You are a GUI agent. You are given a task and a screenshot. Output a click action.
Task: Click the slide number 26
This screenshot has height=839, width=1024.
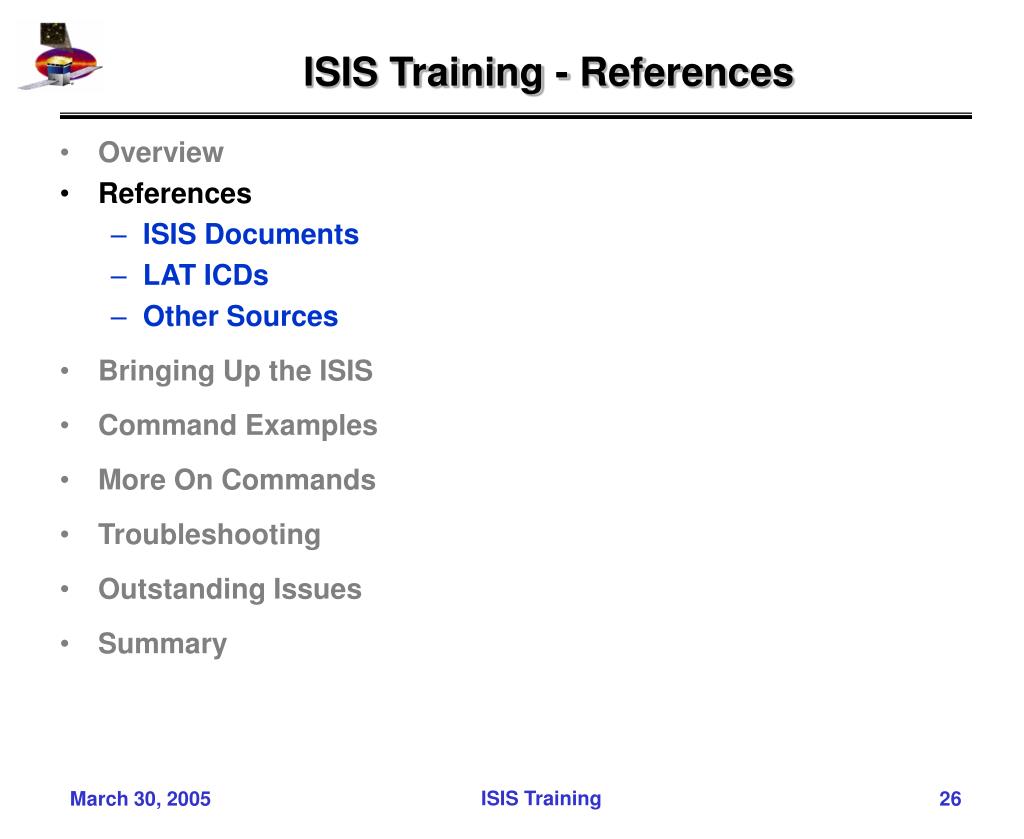click(x=950, y=799)
